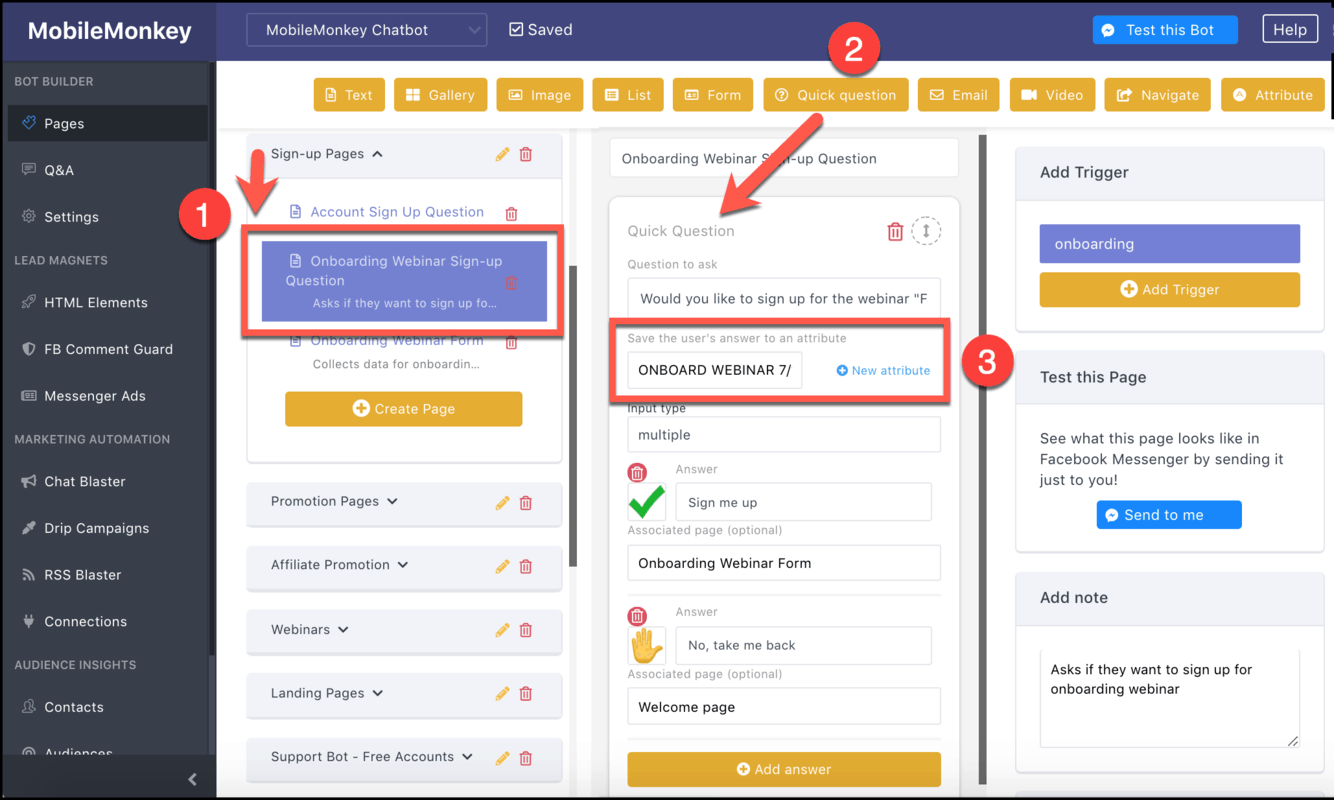Click Add answer button

pyautogui.click(x=784, y=769)
